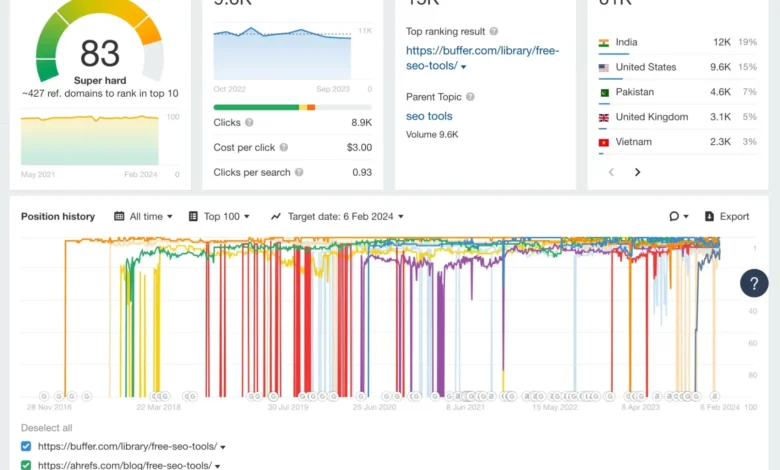
Task: Click the help icon next to Parent Topic
Action: [x=470, y=97]
